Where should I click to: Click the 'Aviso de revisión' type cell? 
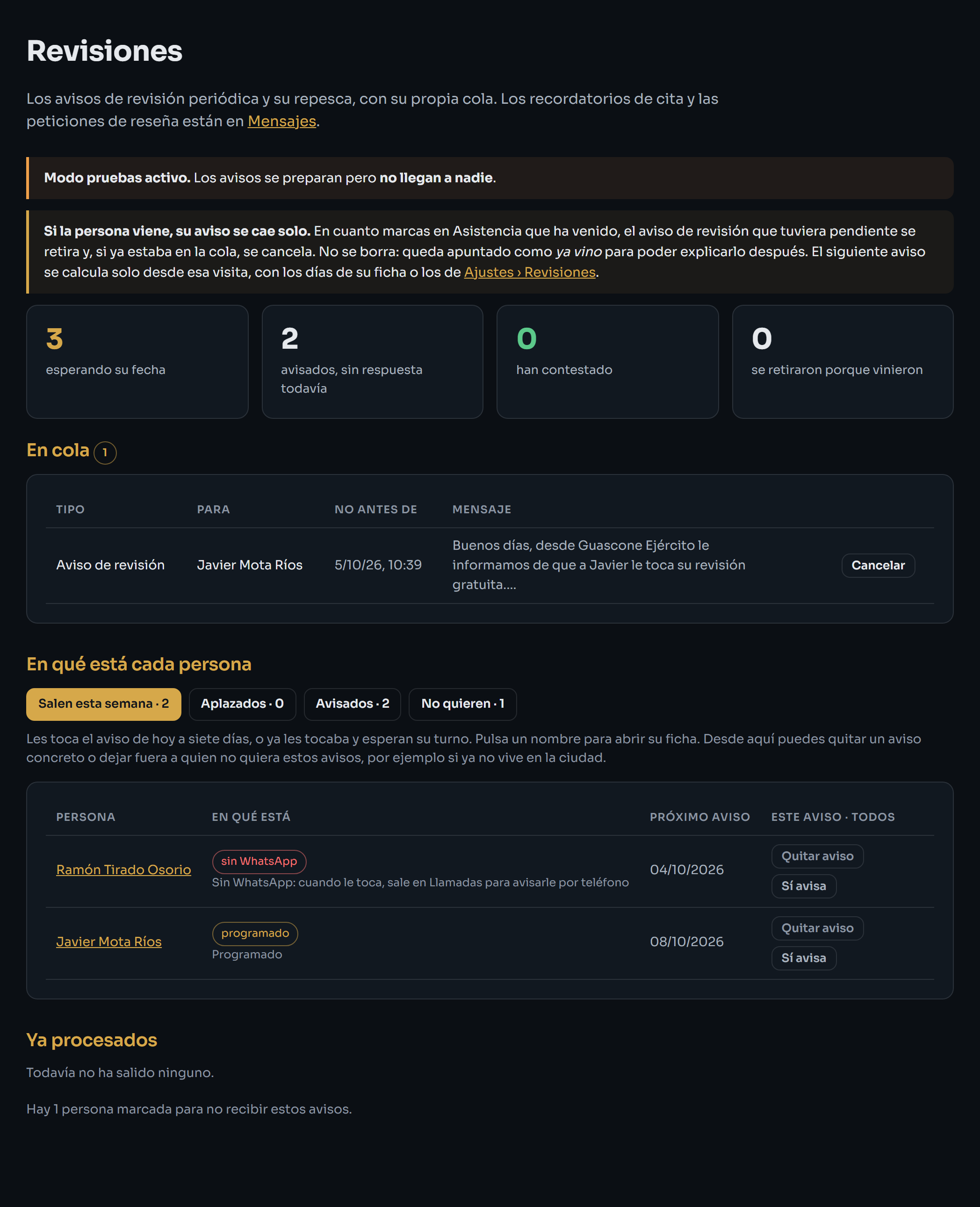point(111,565)
